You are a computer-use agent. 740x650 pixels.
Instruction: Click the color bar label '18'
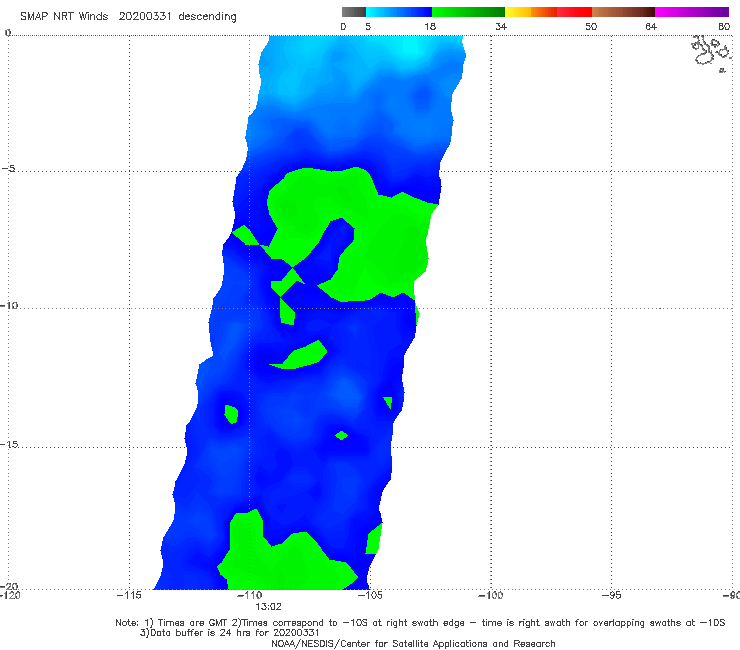click(430, 27)
